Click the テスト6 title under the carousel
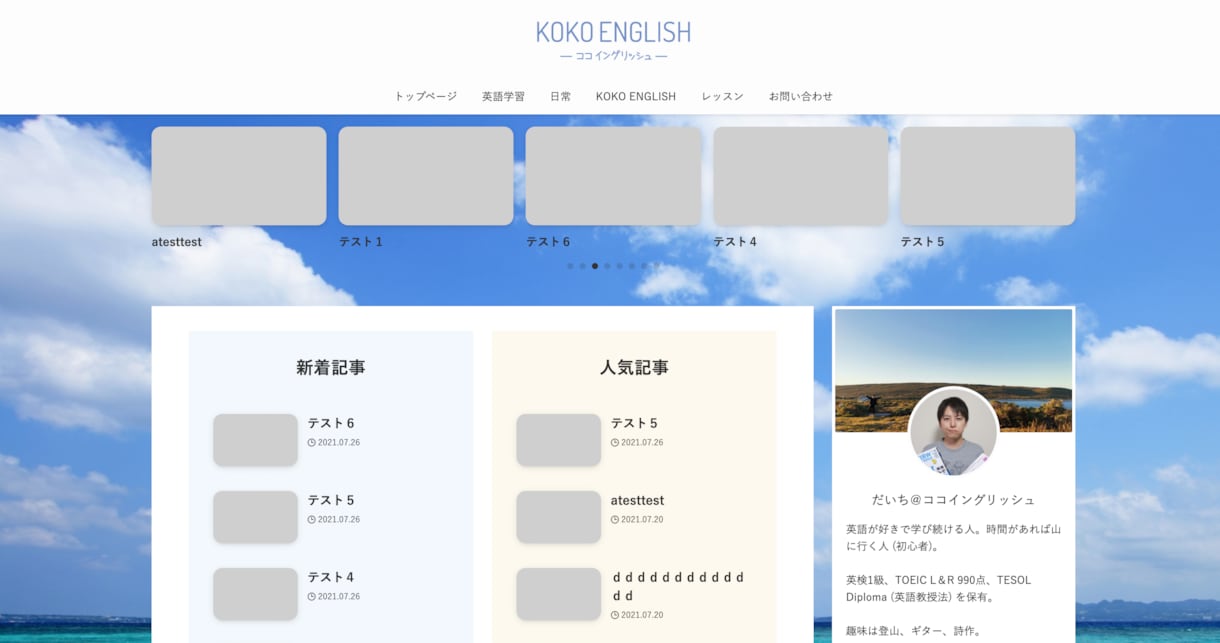The width and height of the screenshot is (1220, 643). 548,242
